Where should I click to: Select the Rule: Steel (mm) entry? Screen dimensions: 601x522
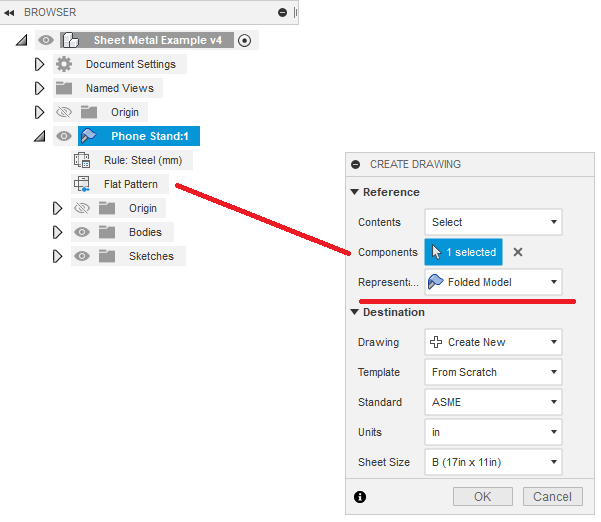click(132, 160)
